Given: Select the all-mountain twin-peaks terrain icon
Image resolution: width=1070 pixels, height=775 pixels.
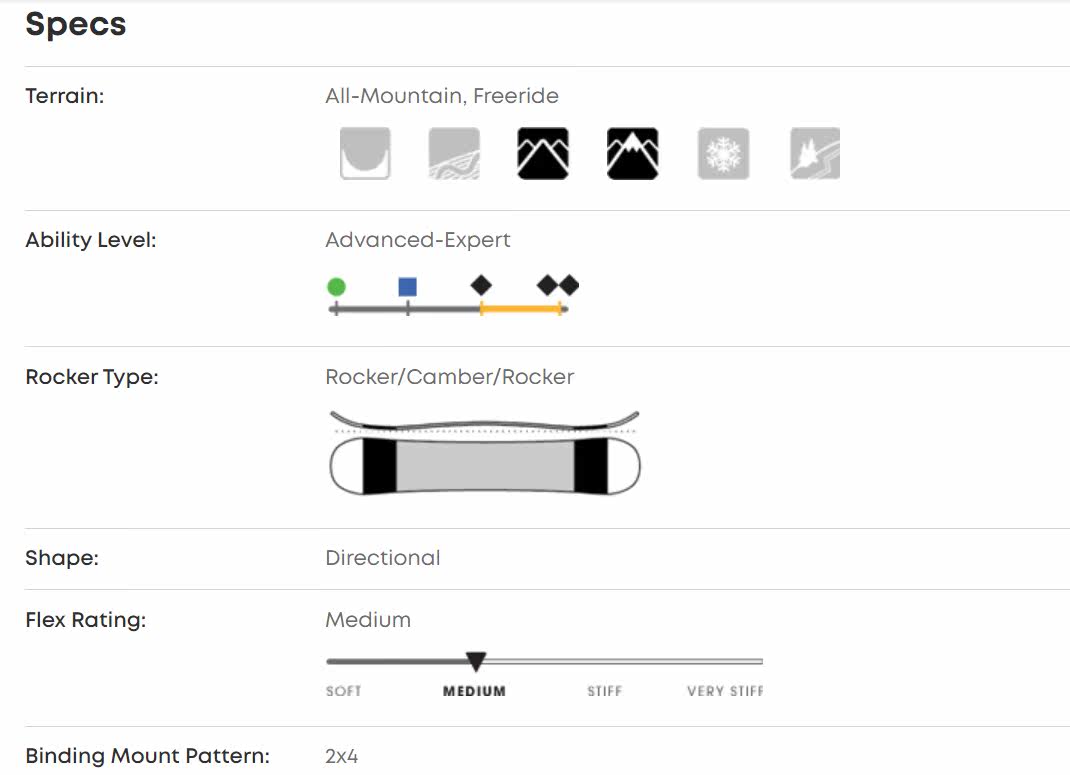Looking at the screenshot, I should coord(543,153).
